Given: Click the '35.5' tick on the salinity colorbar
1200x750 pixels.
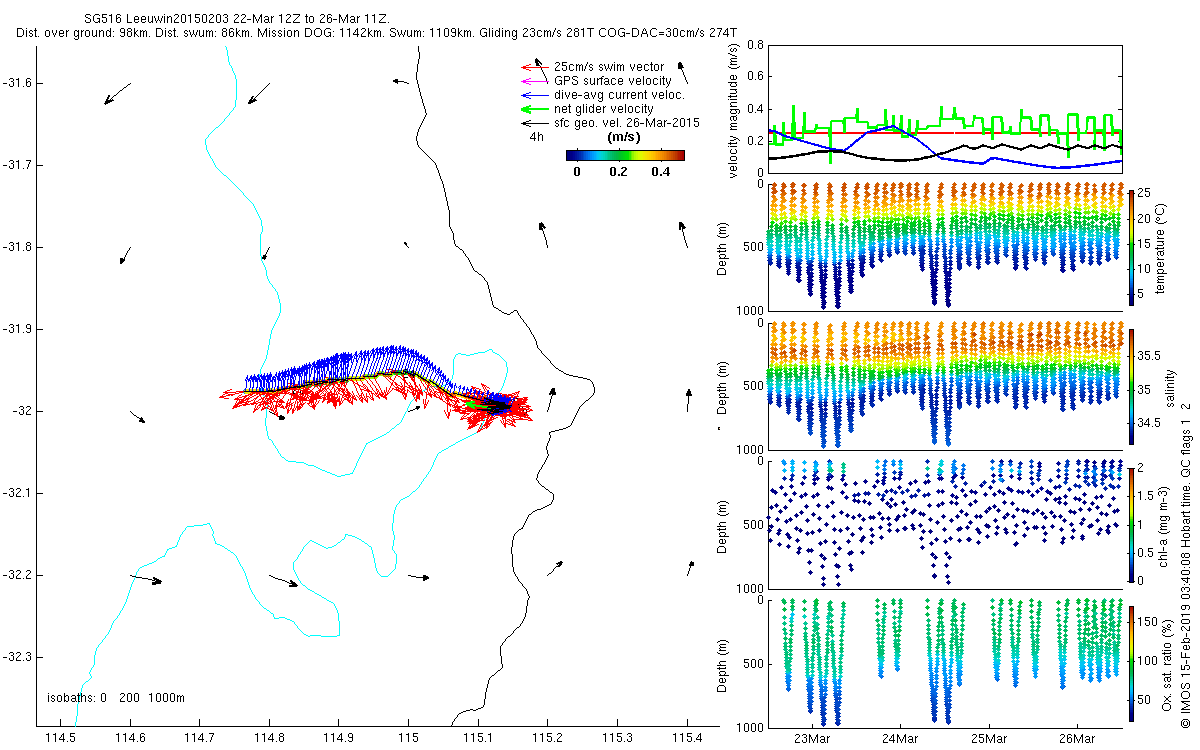Looking at the screenshot, I should click(1149, 355).
